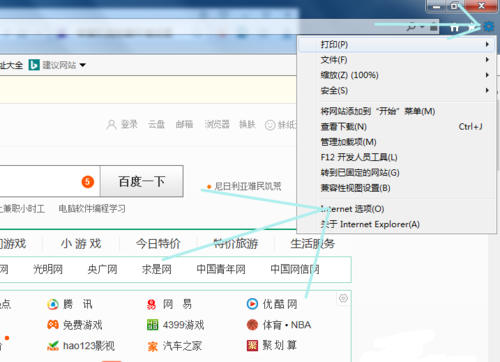Open the address bar search dropdown arrow
This screenshot has height=362, width=500.
point(422,27)
